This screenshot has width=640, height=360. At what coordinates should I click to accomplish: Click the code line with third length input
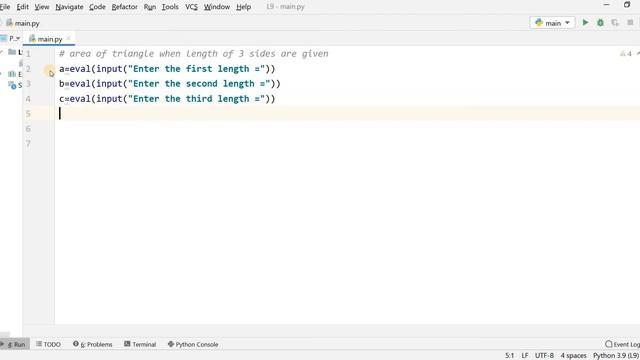tap(167, 99)
